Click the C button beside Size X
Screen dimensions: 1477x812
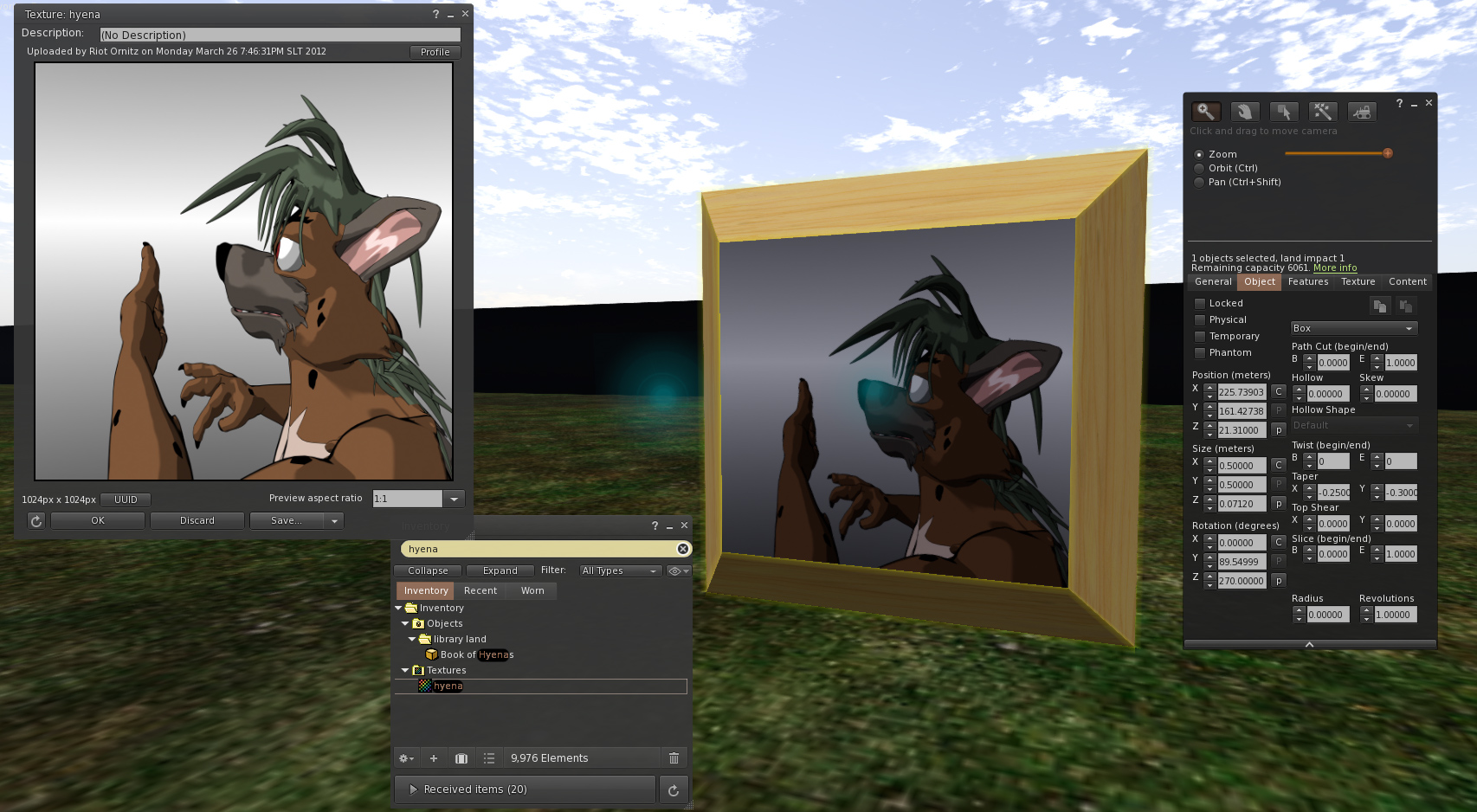[x=1278, y=465]
